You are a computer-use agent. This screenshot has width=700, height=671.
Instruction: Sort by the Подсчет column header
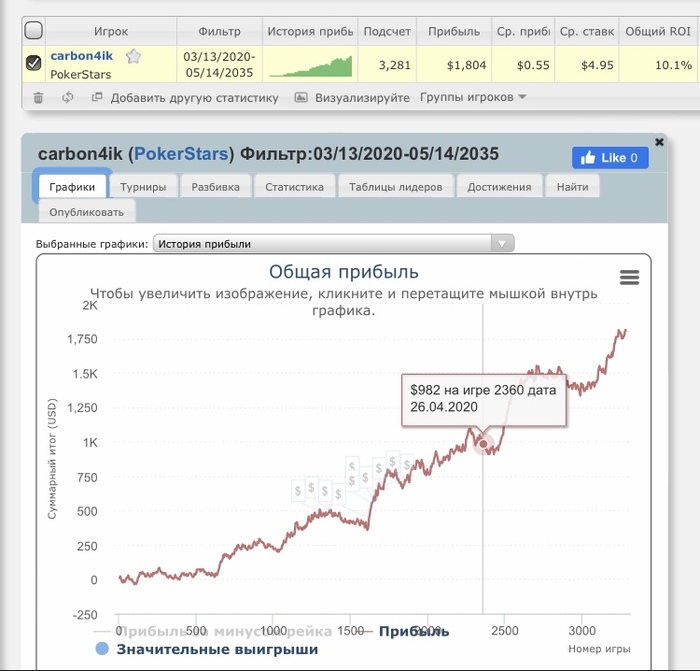pos(387,31)
